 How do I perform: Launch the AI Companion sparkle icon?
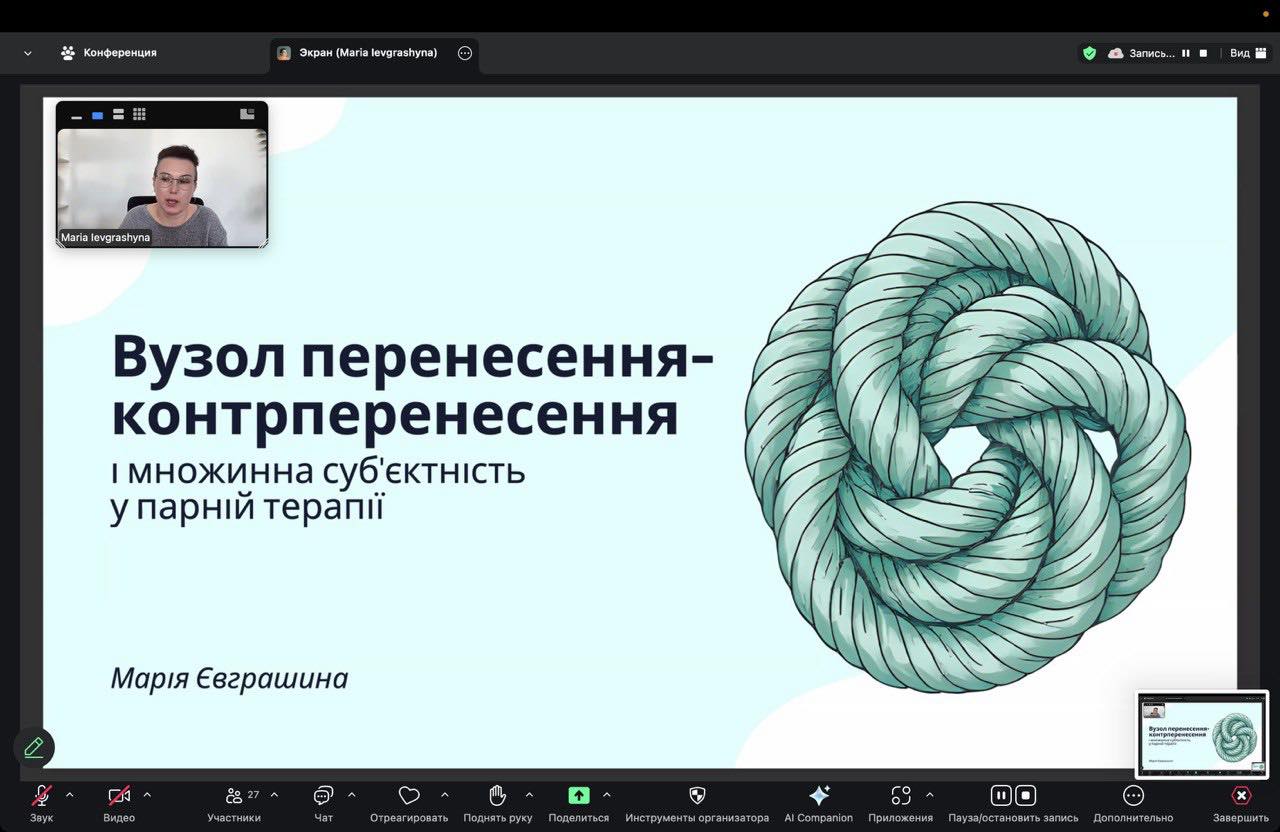(818, 796)
